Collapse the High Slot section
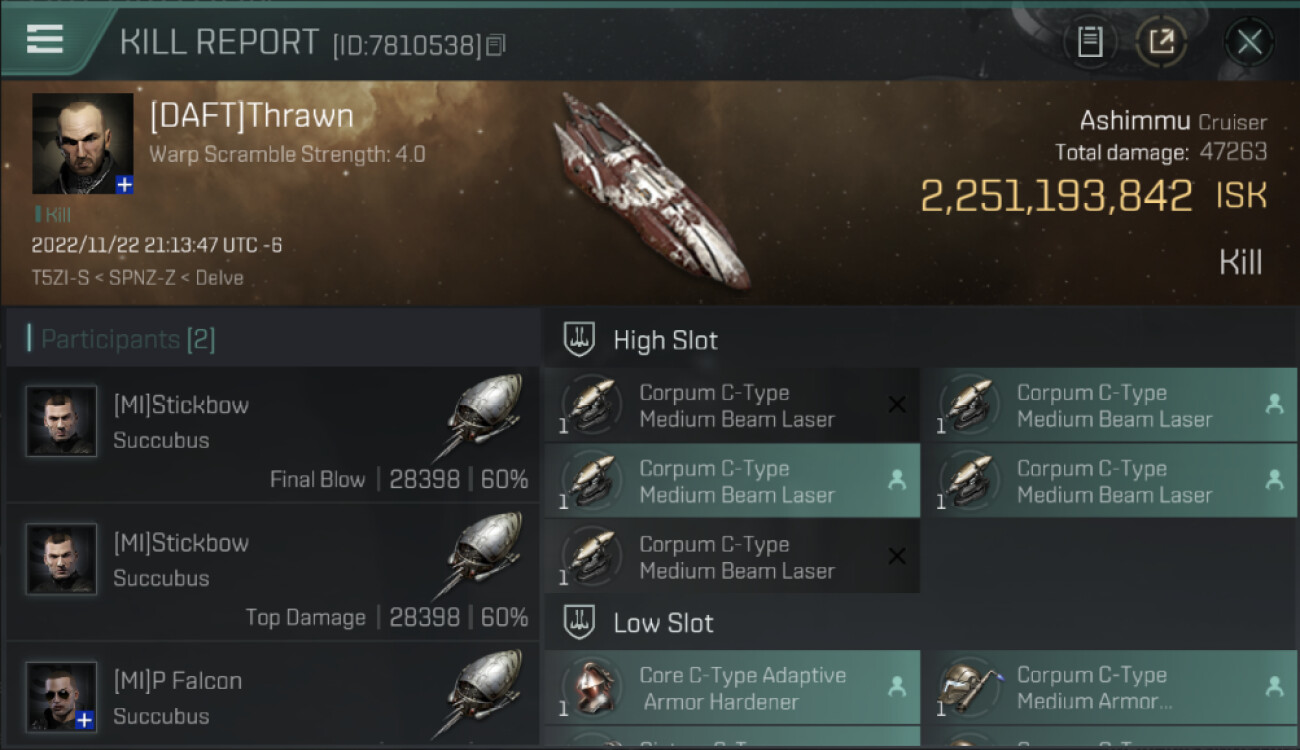This screenshot has height=750, width=1300. pos(579,339)
